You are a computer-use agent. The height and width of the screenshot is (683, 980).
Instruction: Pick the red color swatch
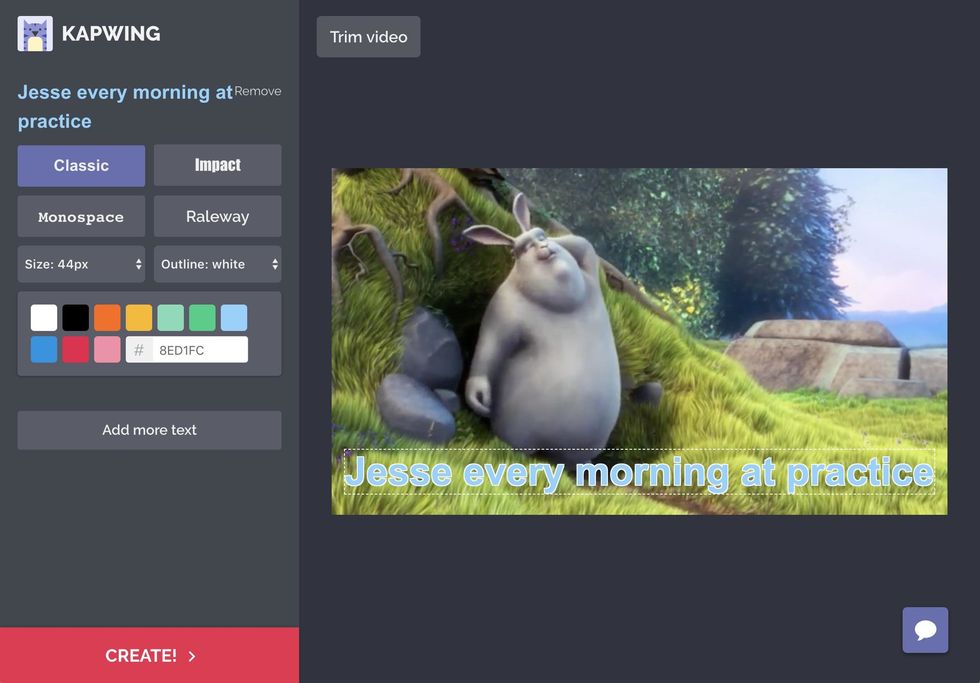(x=76, y=350)
